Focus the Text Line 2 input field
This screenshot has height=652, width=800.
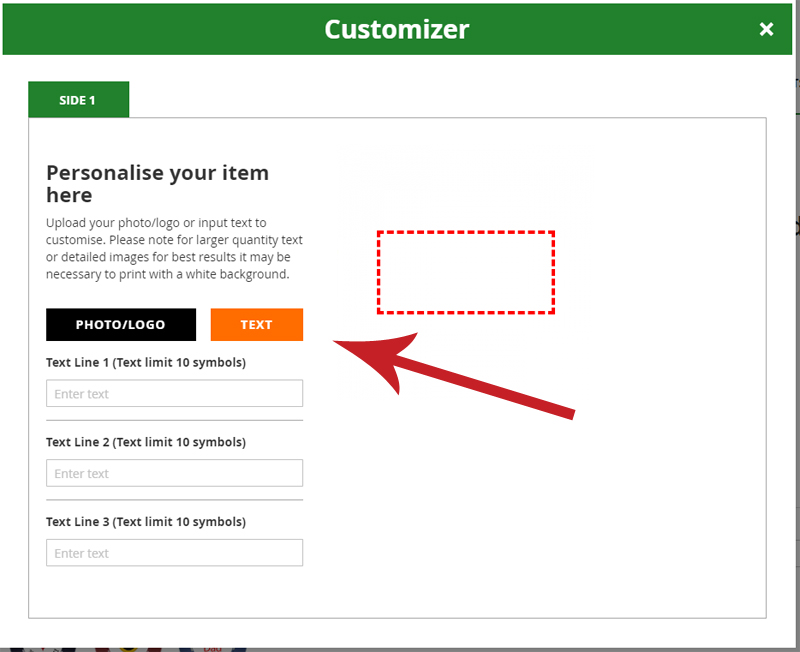tap(174, 473)
